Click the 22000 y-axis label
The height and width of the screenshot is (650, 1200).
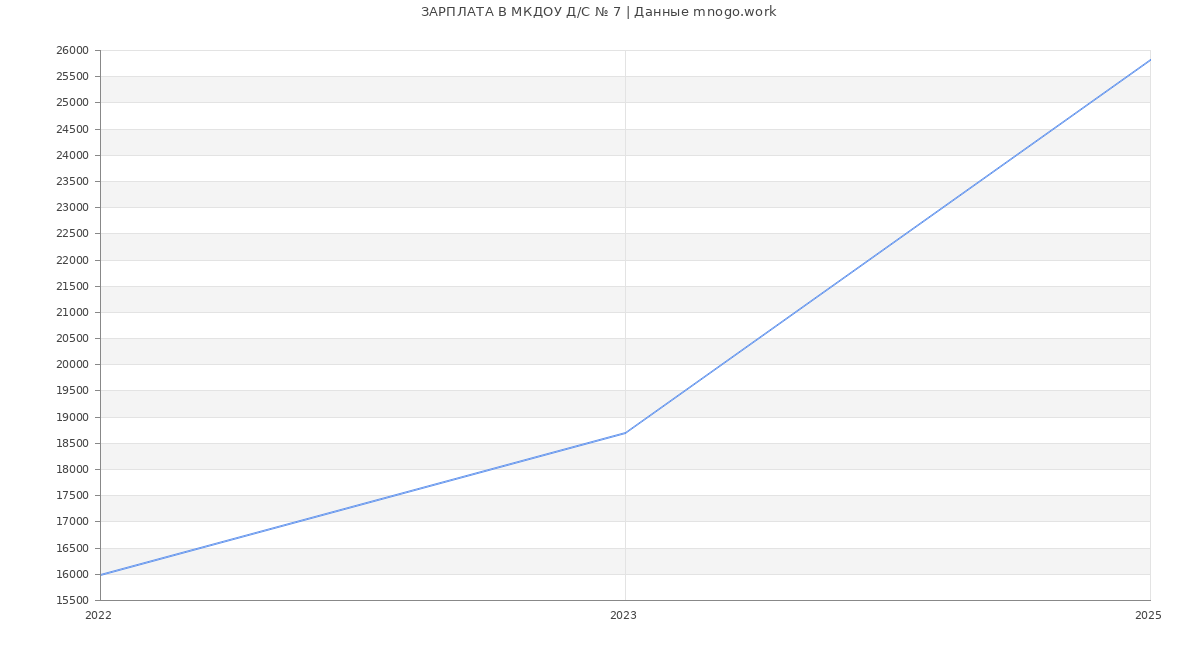(73, 260)
